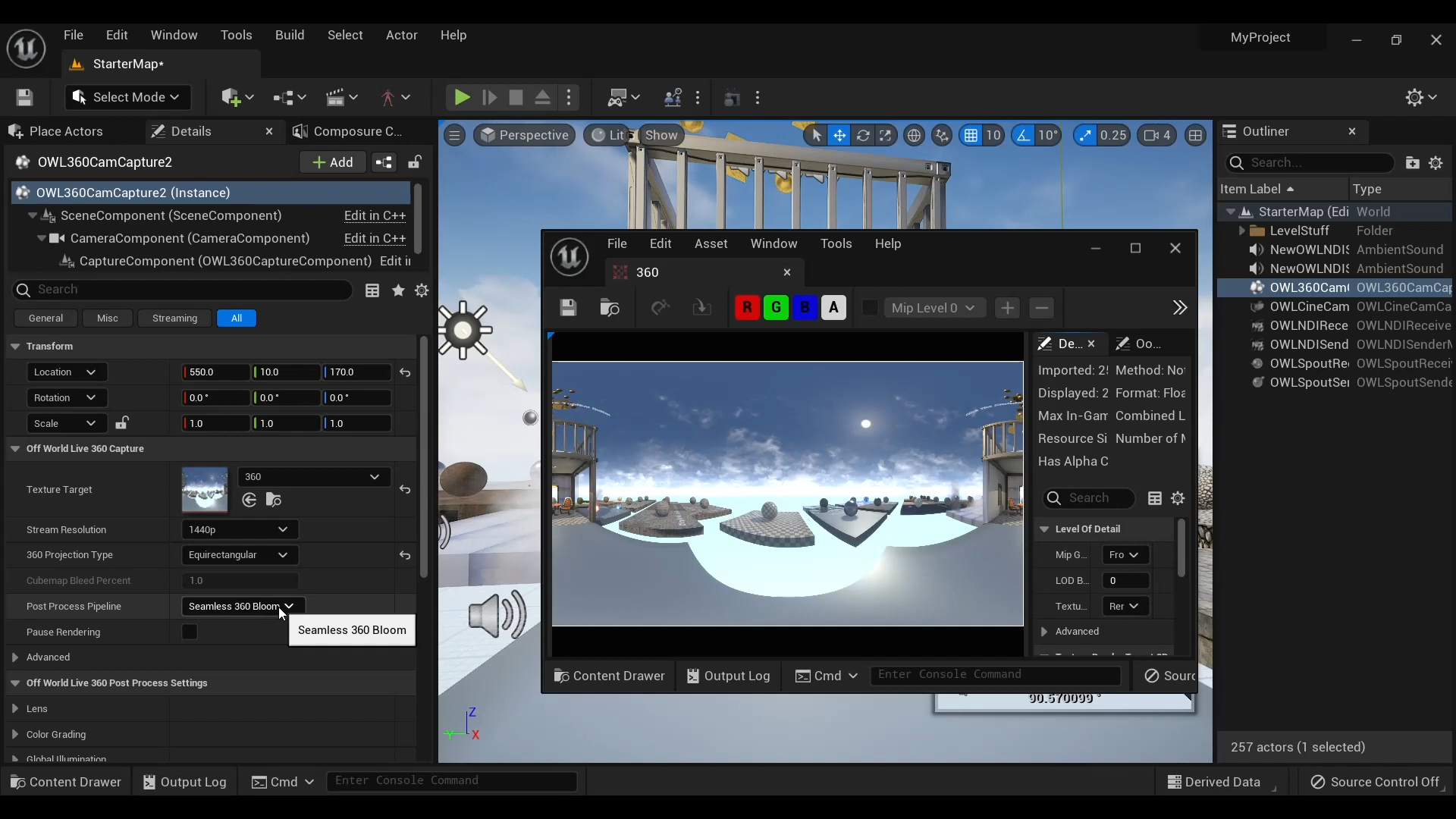1456x819 pixels.
Task: Click the 360 texture target thumbnail
Action: [205, 489]
